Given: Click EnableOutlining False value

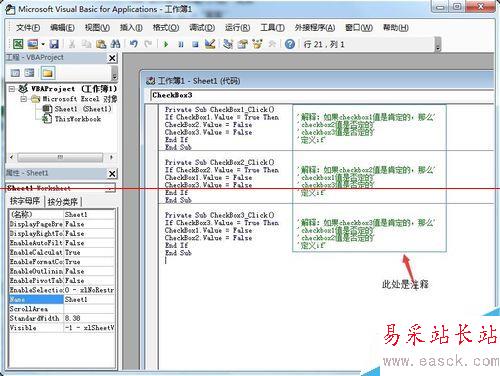Looking at the screenshot, I should (x=89, y=271).
